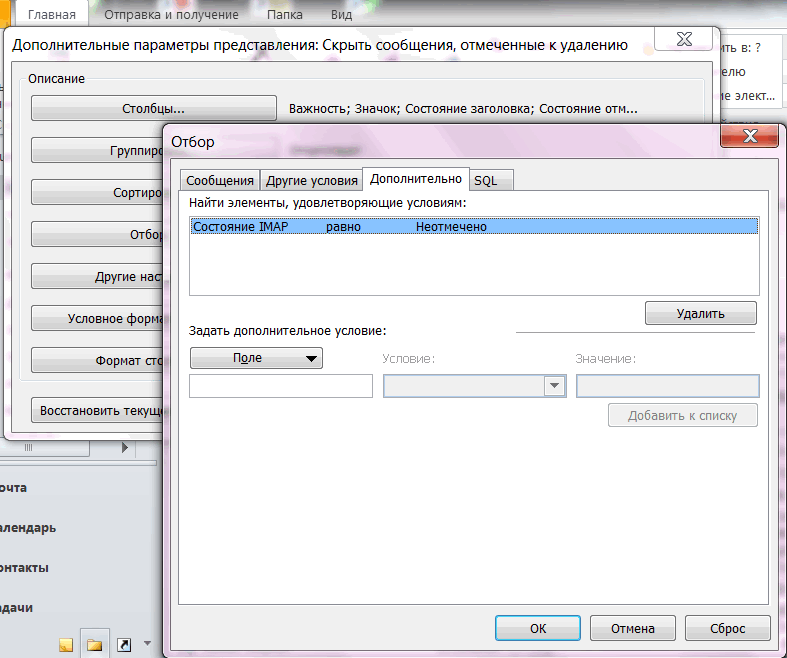Click the columns list text after Столбцы

tap(463, 108)
